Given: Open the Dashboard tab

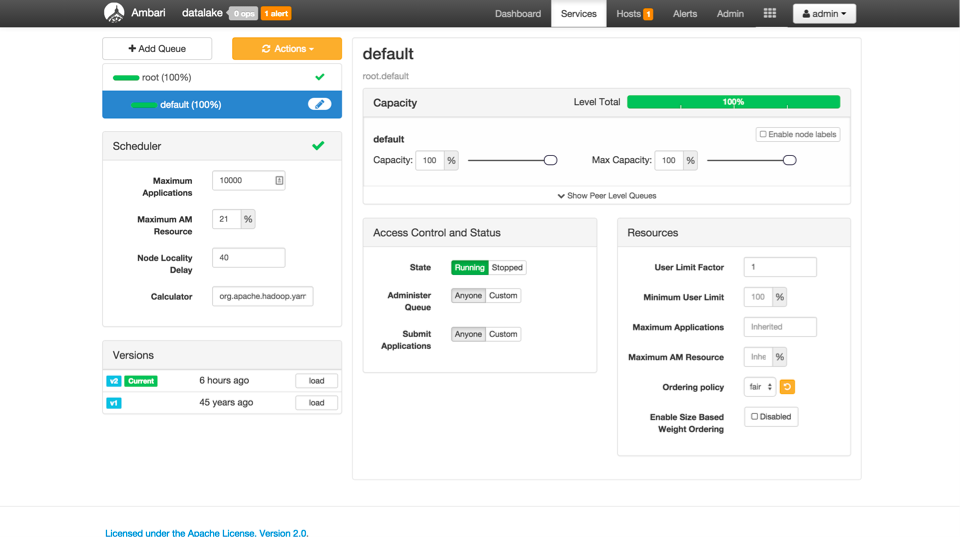Looking at the screenshot, I should (517, 14).
